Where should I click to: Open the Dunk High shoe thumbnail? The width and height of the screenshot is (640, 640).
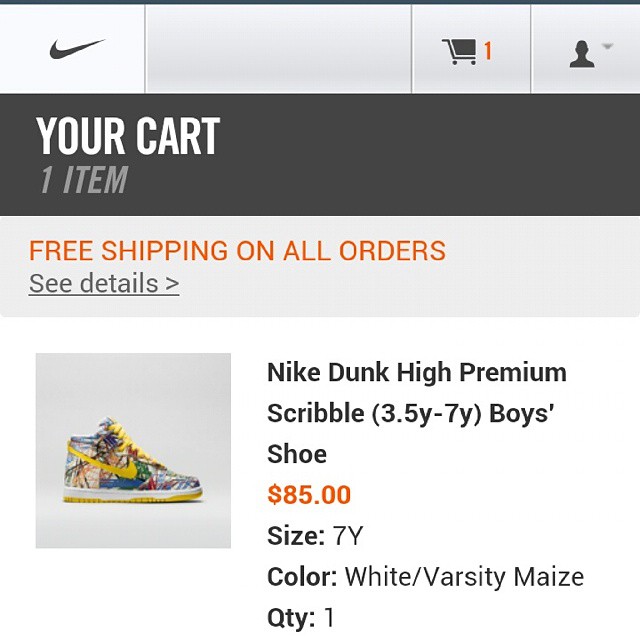pos(133,450)
